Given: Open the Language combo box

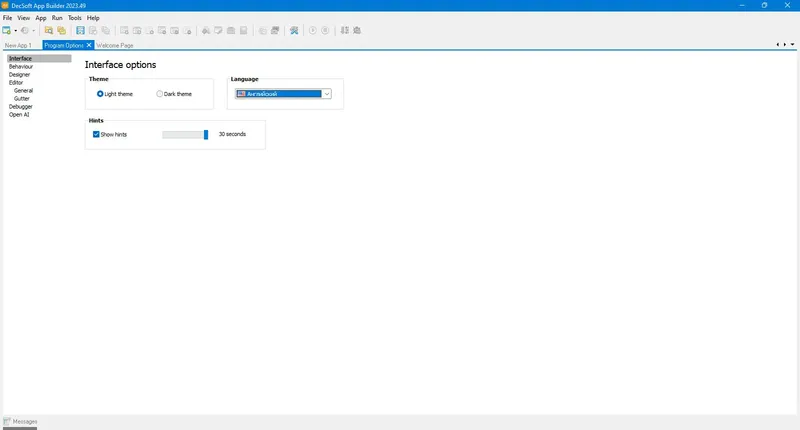Looking at the screenshot, I should [x=283, y=94].
